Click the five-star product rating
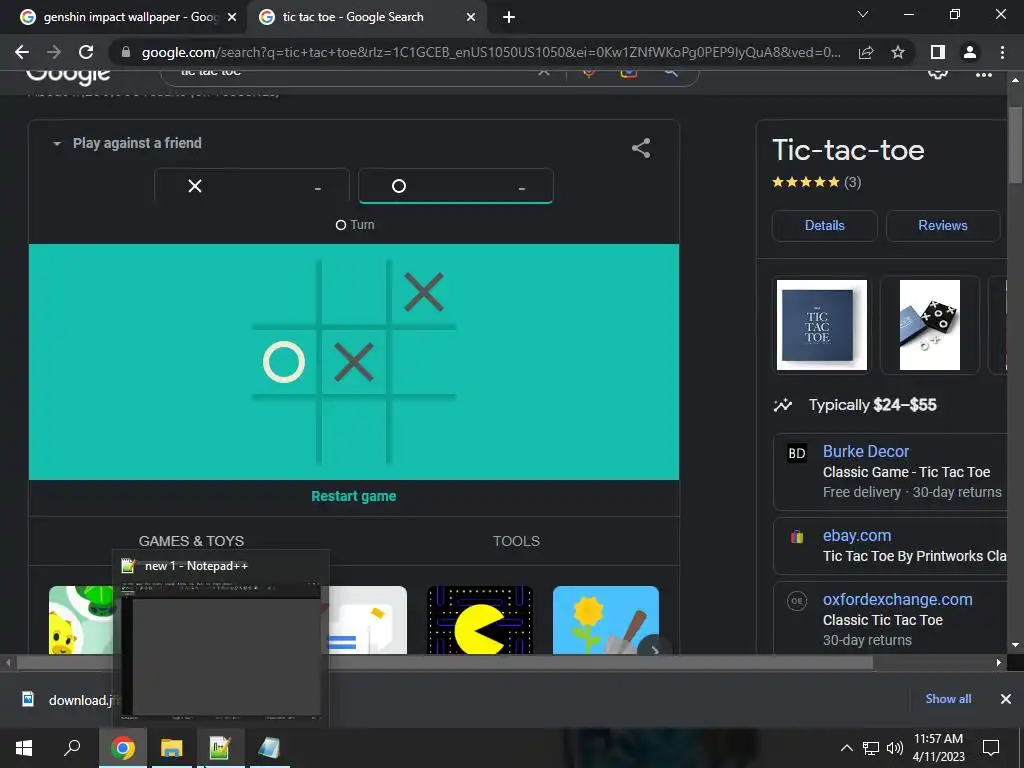This screenshot has width=1024, height=768. click(806, 182)
